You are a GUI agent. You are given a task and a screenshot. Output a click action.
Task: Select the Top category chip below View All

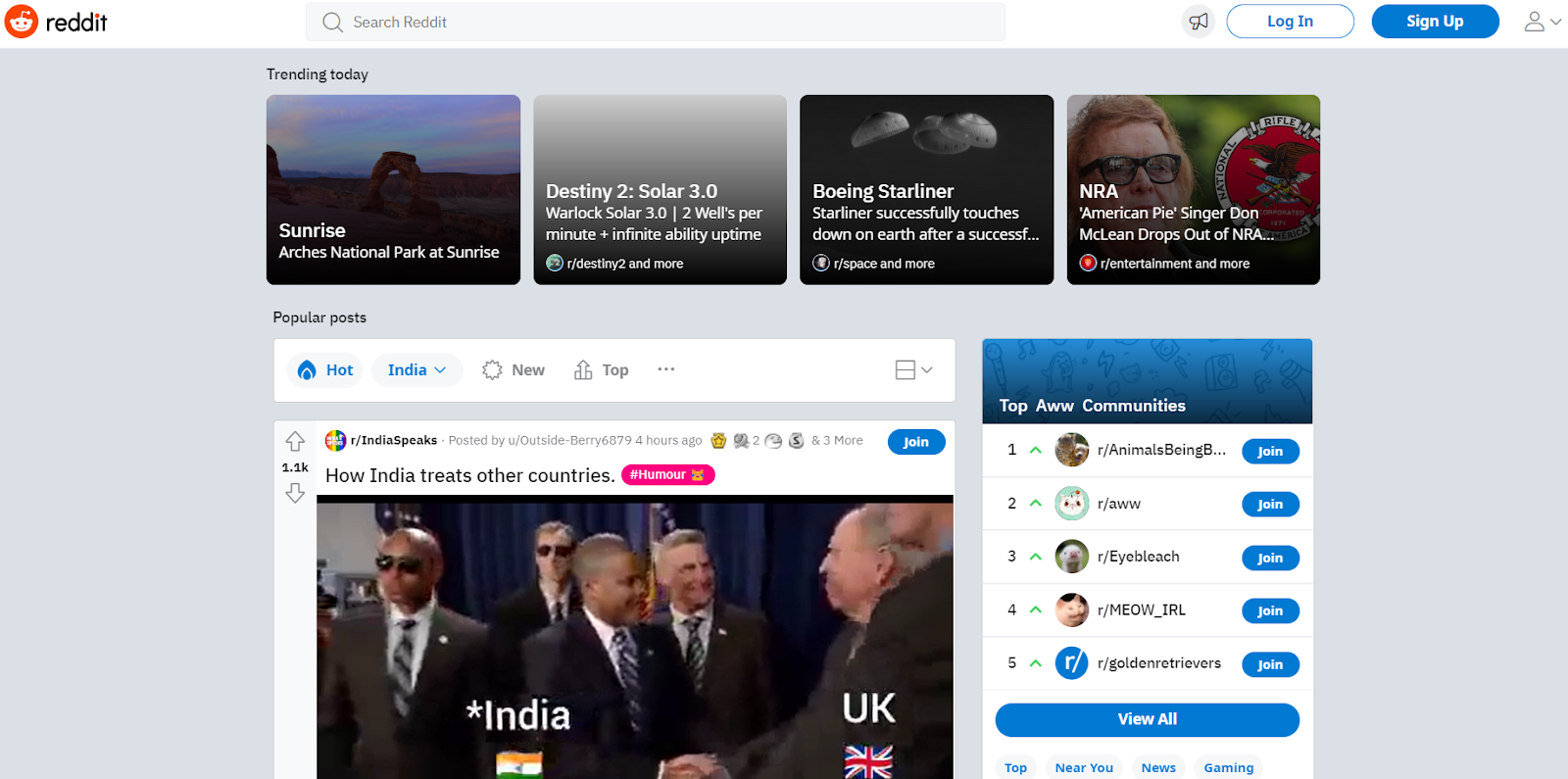tap(1015, 767)
